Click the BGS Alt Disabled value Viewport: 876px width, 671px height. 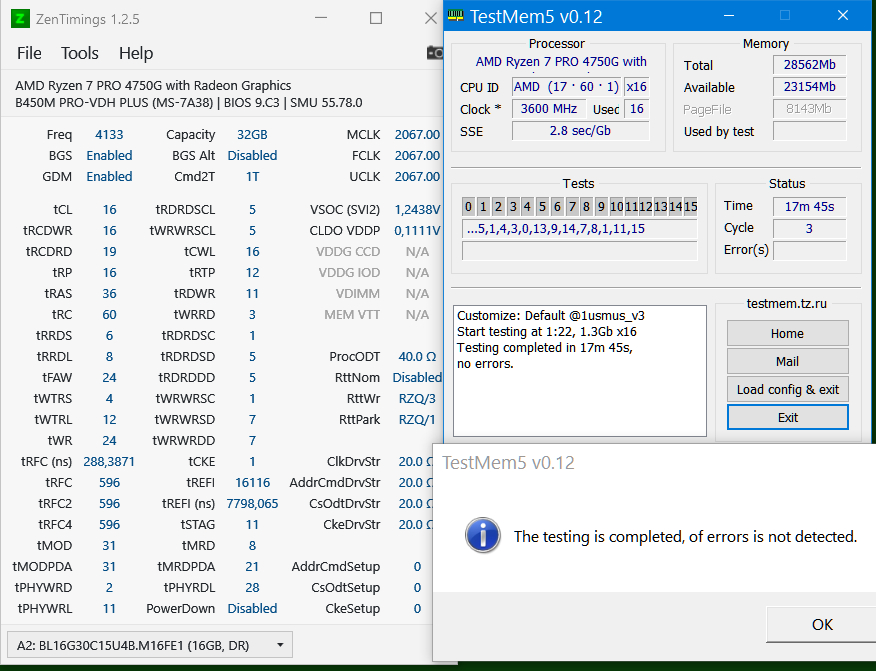(252, 155)
